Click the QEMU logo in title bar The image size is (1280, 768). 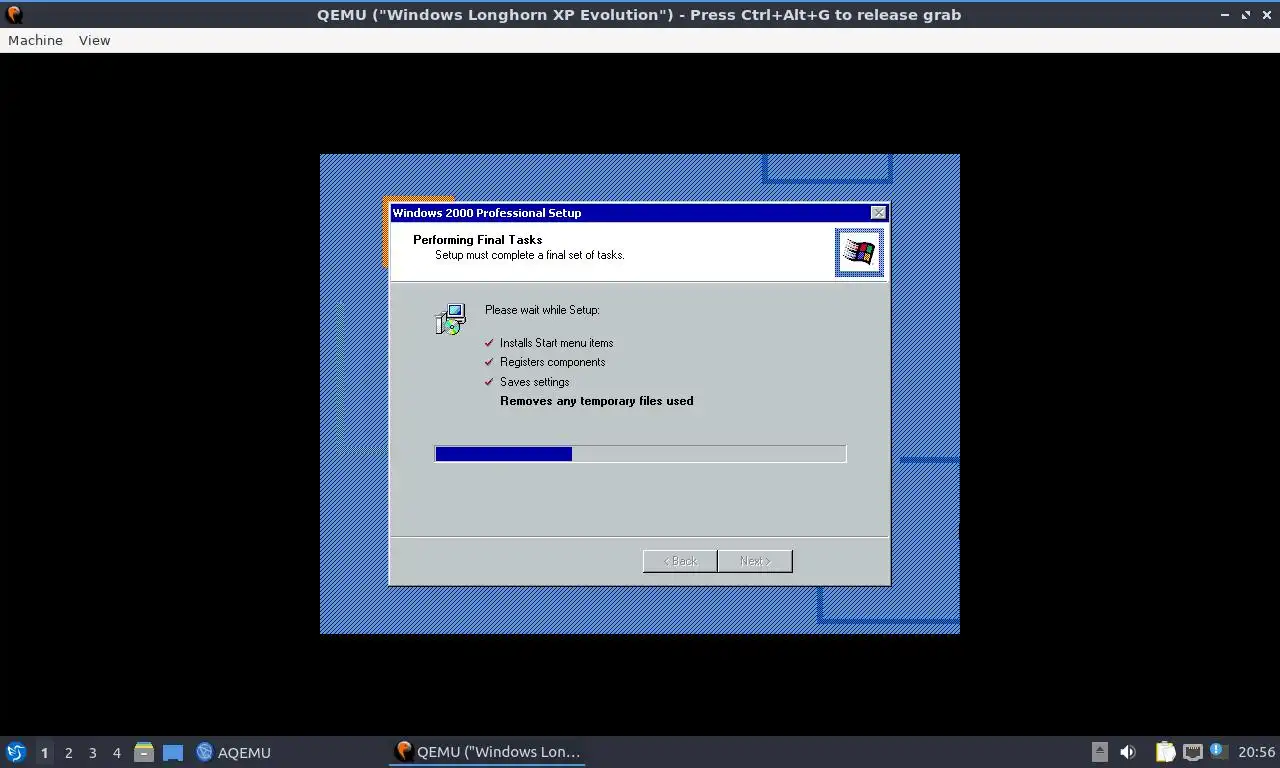[x=14, y=15]
